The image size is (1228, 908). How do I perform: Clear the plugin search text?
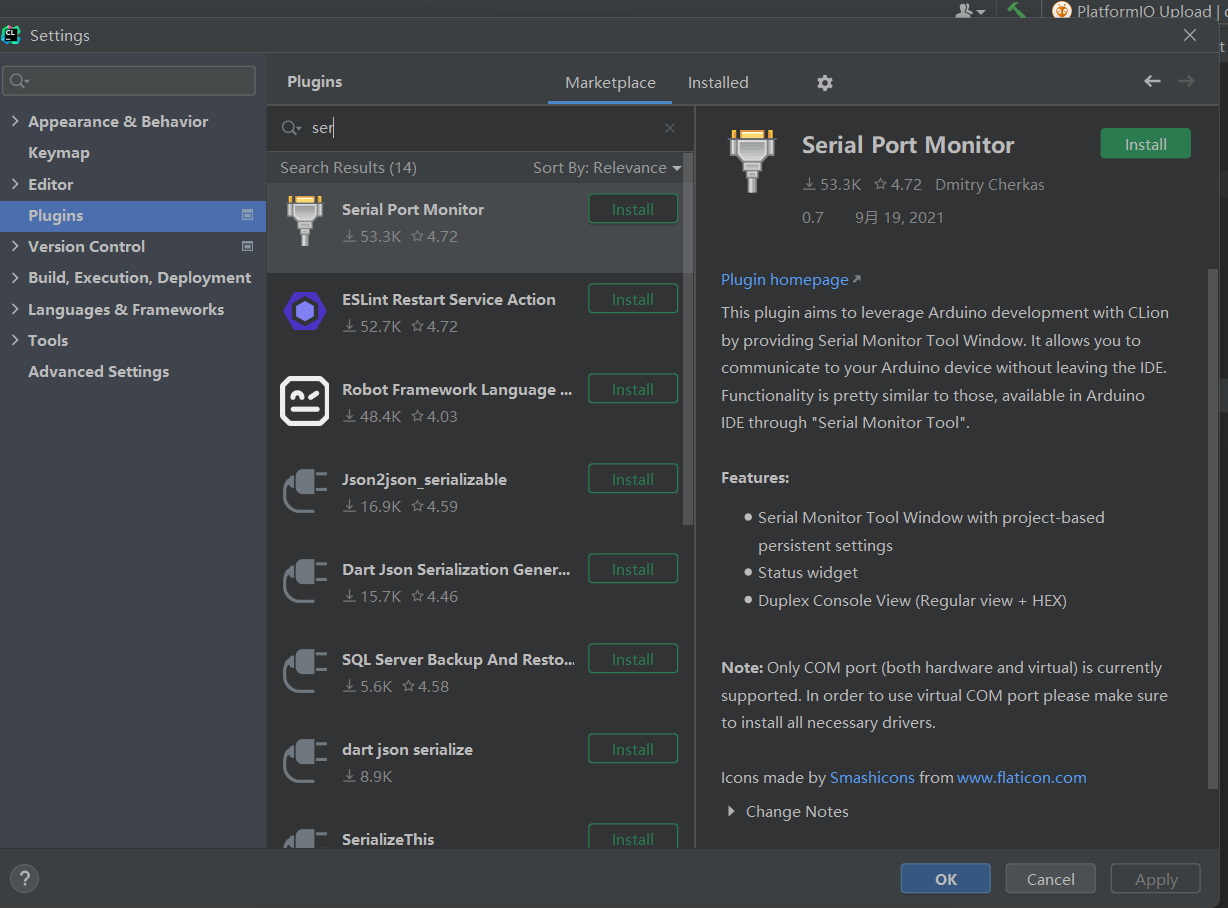670,128
